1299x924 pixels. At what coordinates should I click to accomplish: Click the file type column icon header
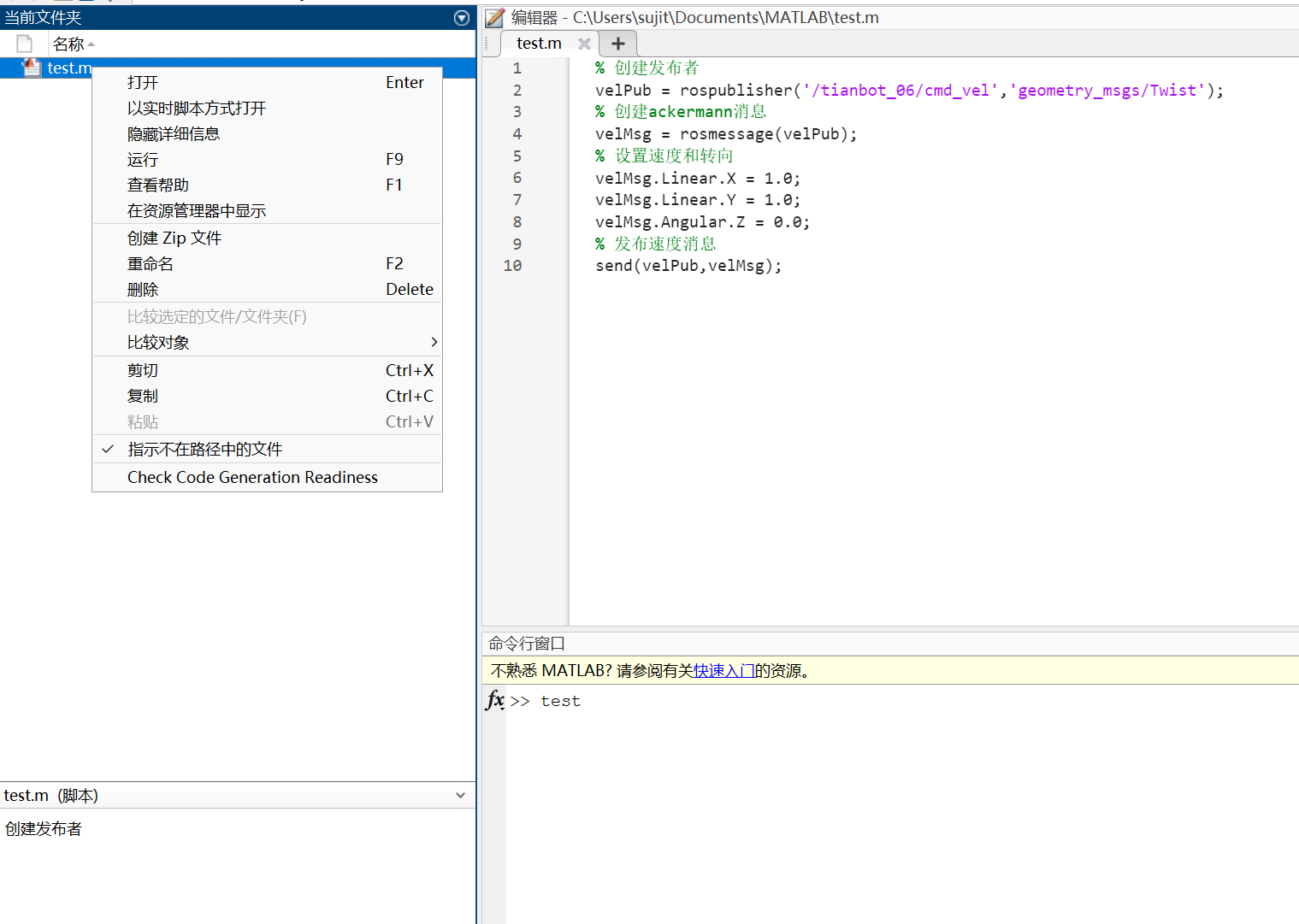coord(25,44)
